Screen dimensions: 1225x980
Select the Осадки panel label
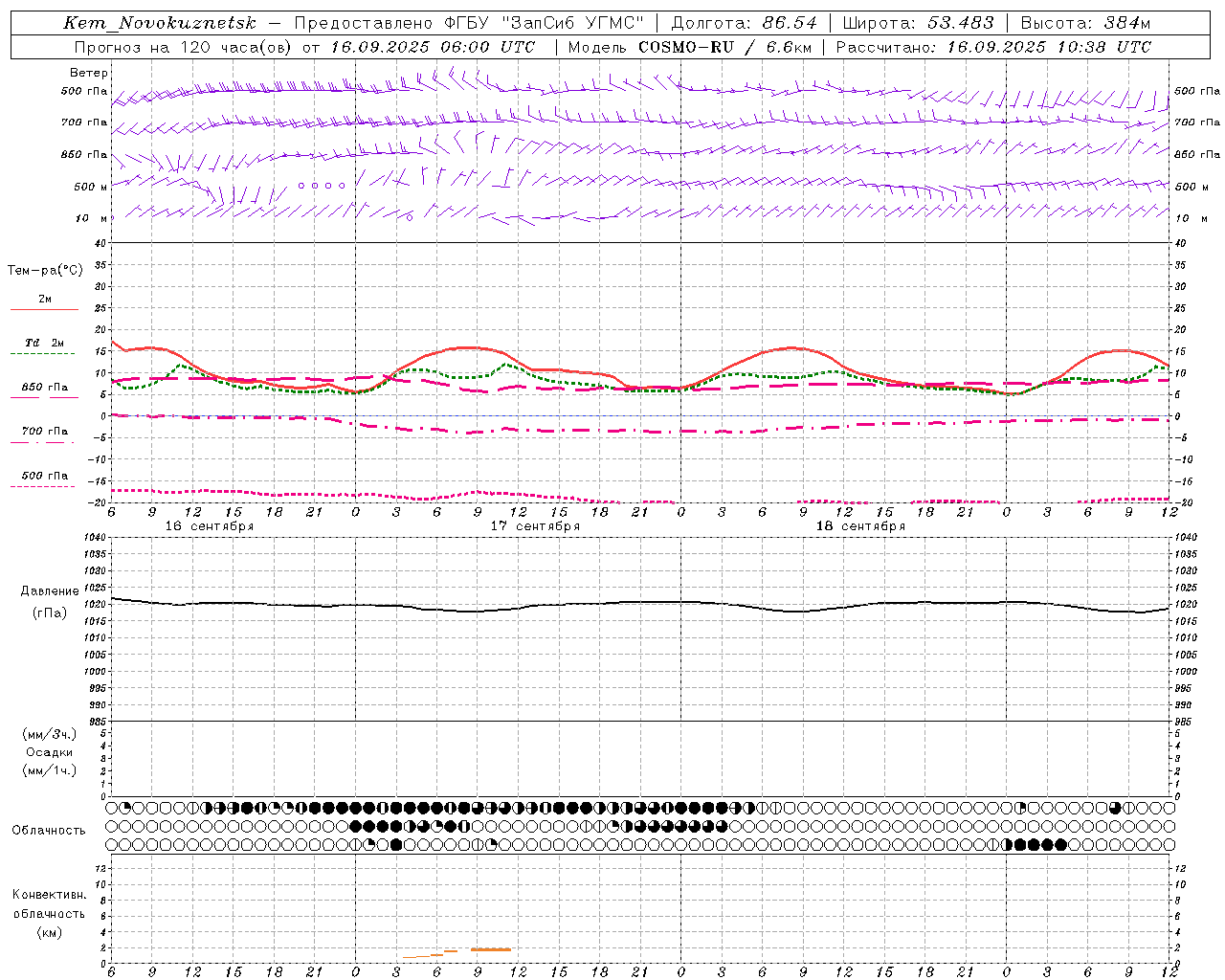tap(50, 752)
